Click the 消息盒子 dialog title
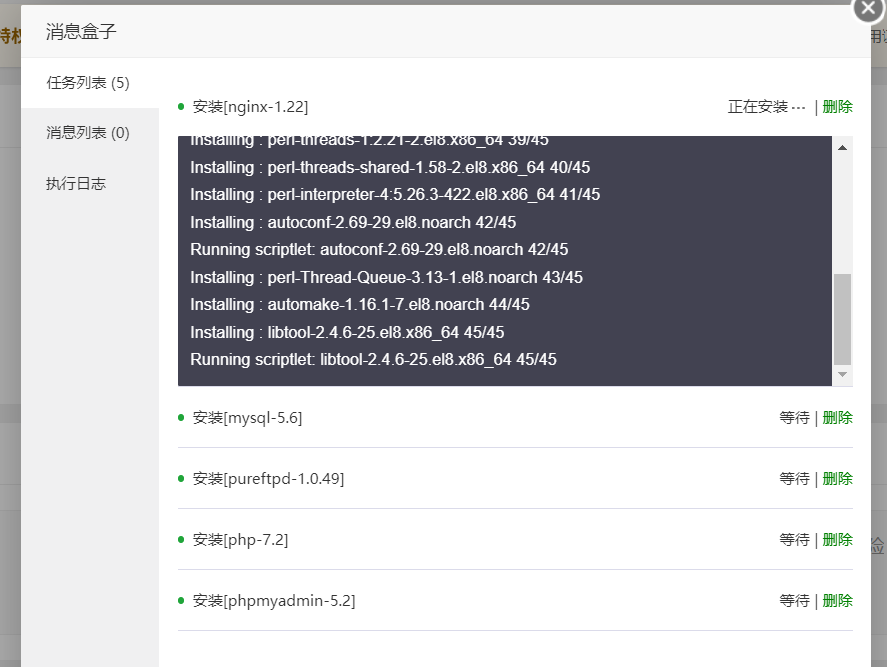Viewport: 887px width, 667px height. pyautogui.click(x=81, y=32)
